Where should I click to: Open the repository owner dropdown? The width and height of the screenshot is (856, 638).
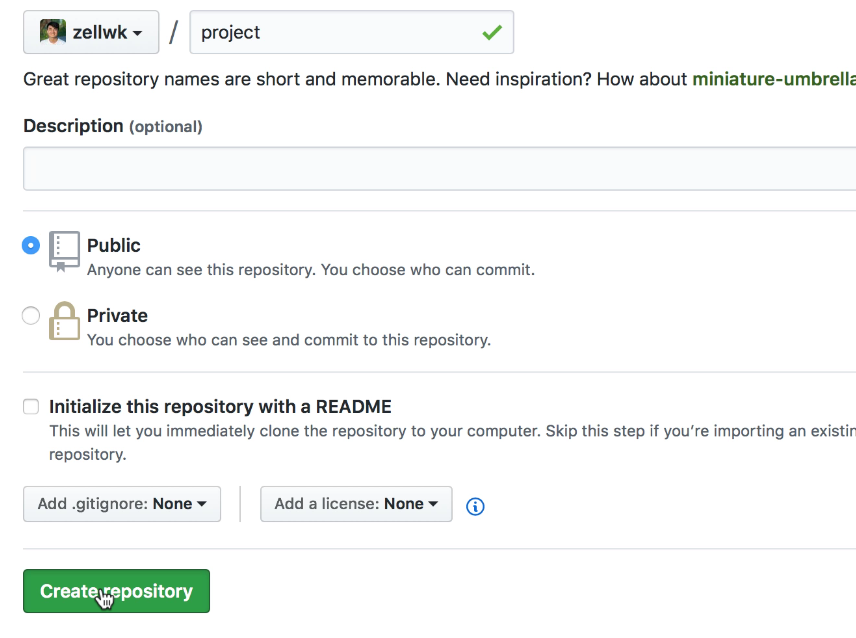point(90,32)
